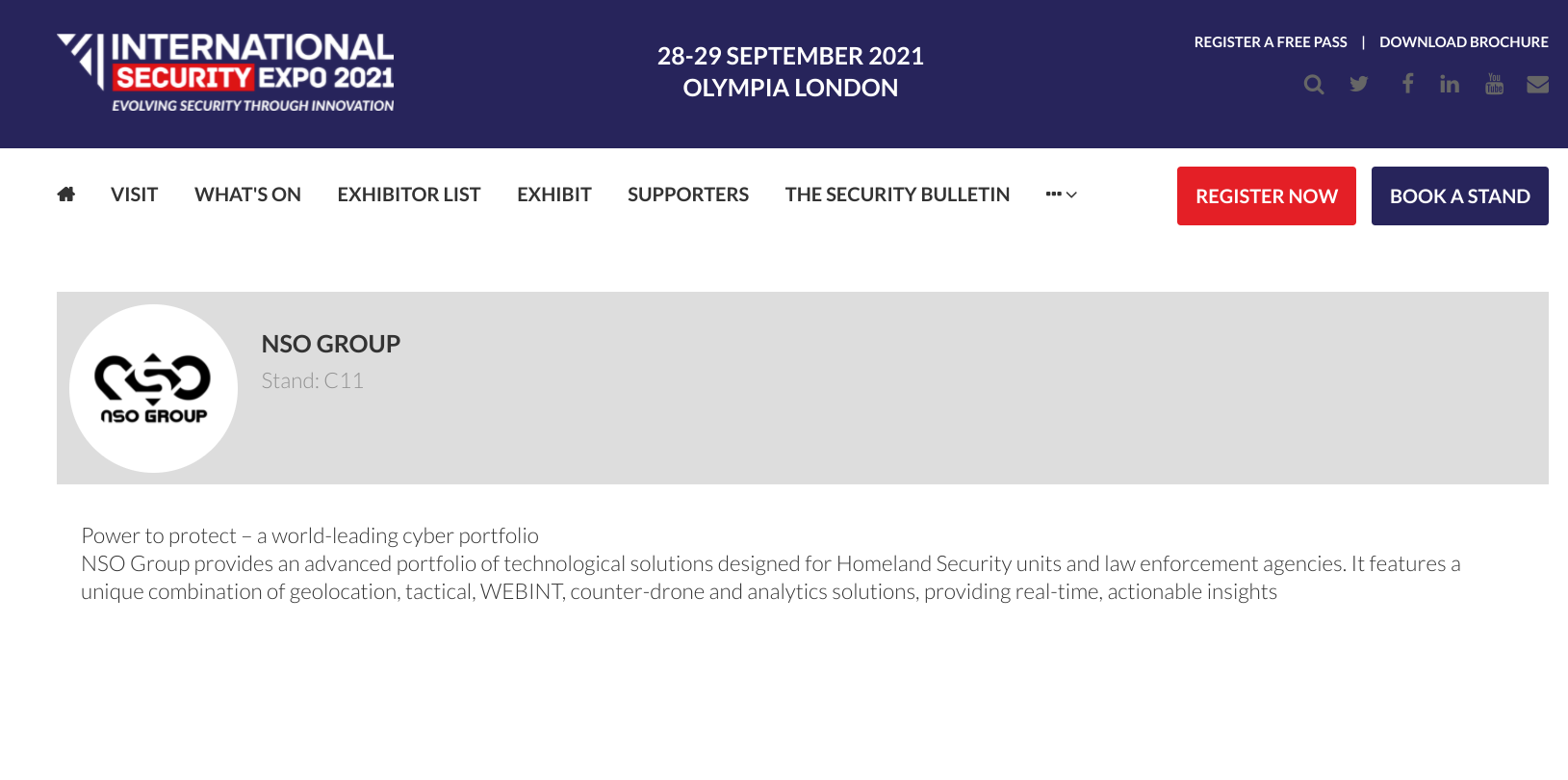Click the International Security Expo 2021 logo
1568x780 pixels.
225,73
